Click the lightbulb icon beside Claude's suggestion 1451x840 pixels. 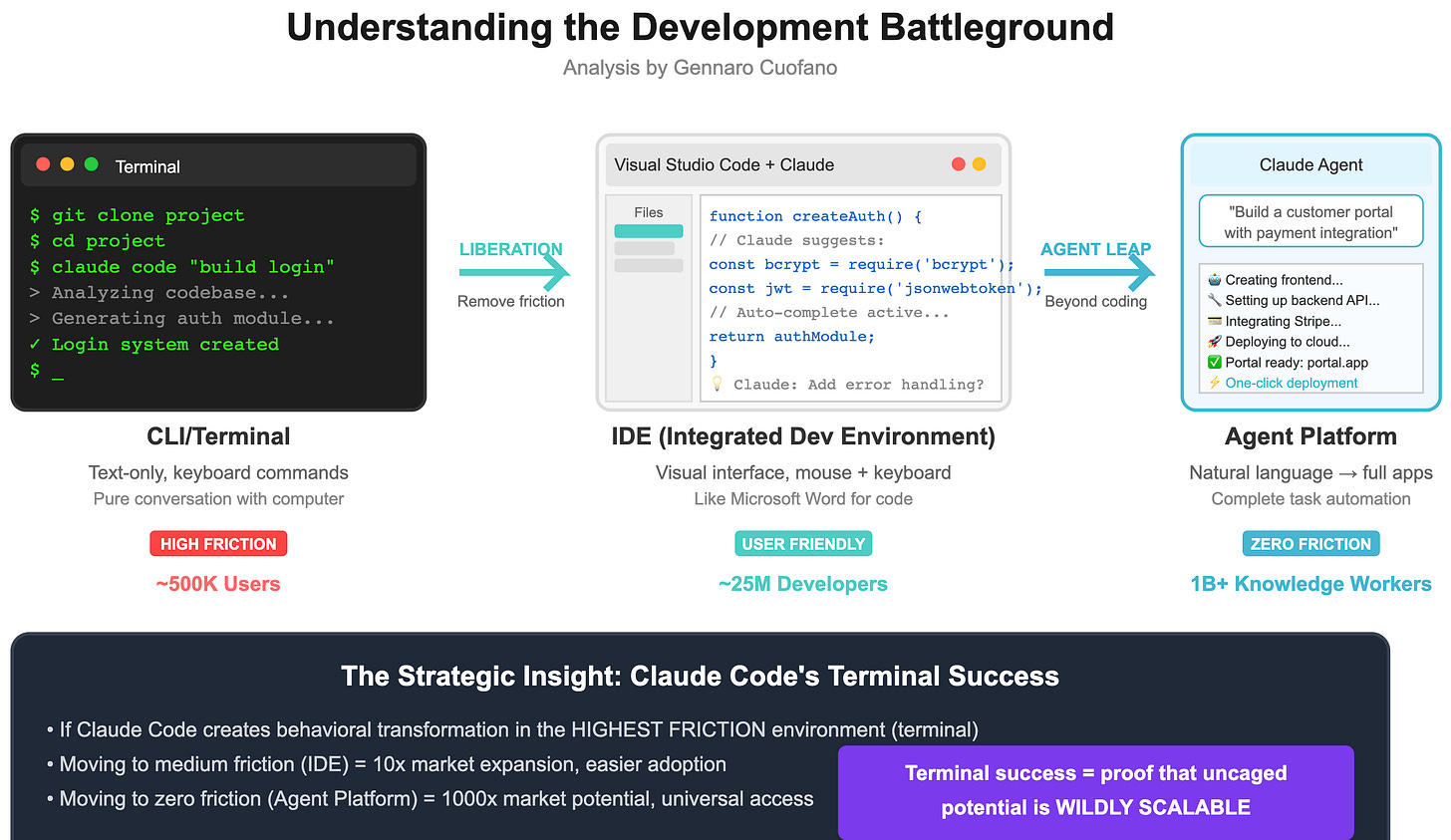[x=717, y=384]
